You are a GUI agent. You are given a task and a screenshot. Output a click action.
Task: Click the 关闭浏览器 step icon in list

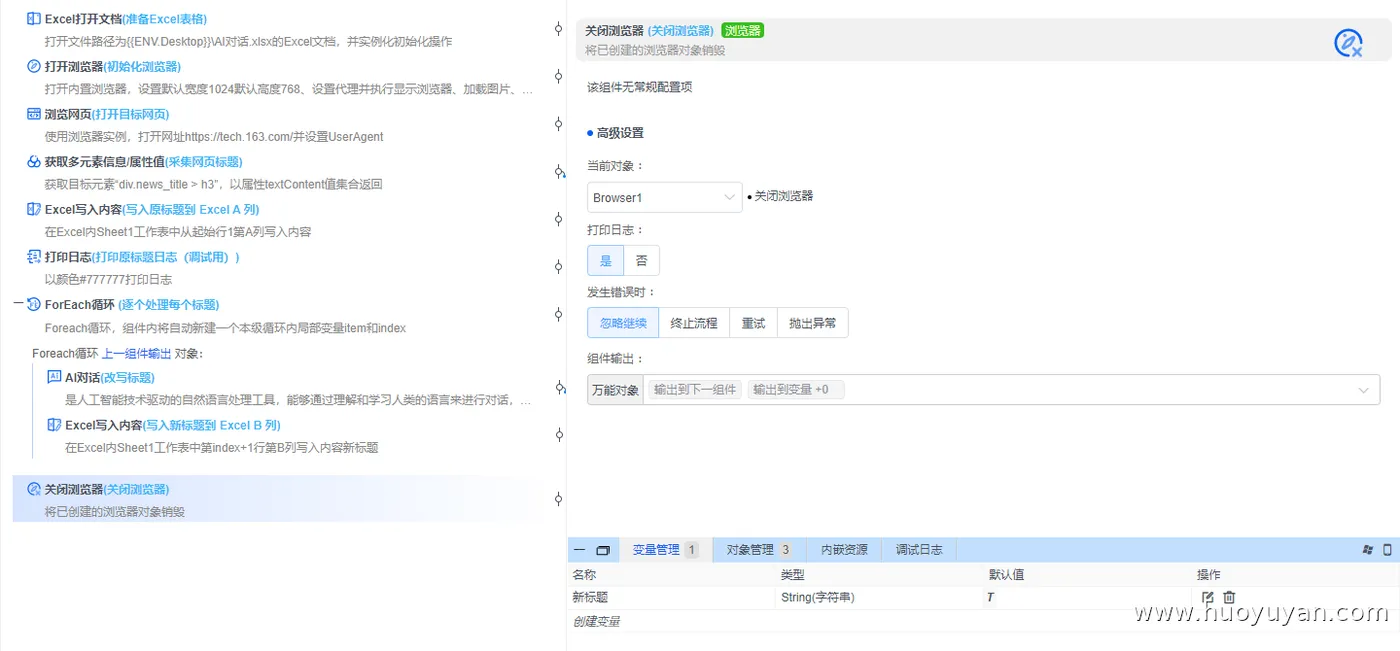point(34,490)
